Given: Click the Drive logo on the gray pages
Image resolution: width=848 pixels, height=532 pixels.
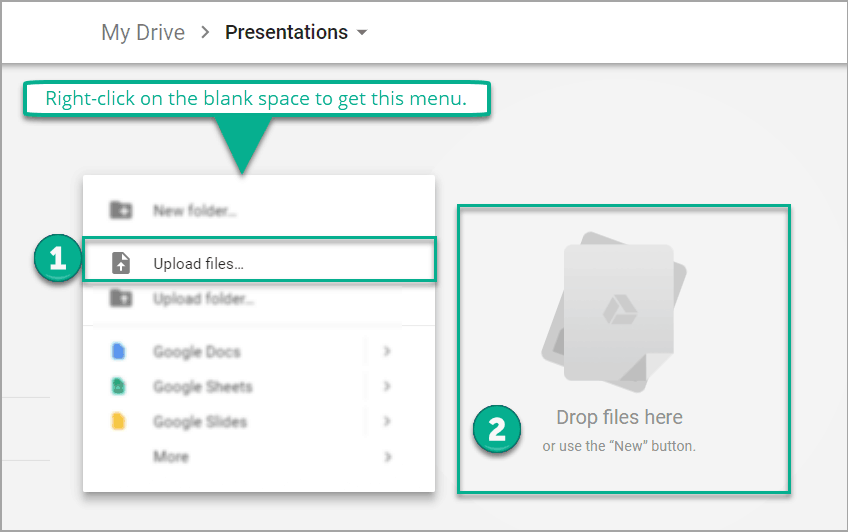Looking at the screenshot, I should (x=617, y=311).
